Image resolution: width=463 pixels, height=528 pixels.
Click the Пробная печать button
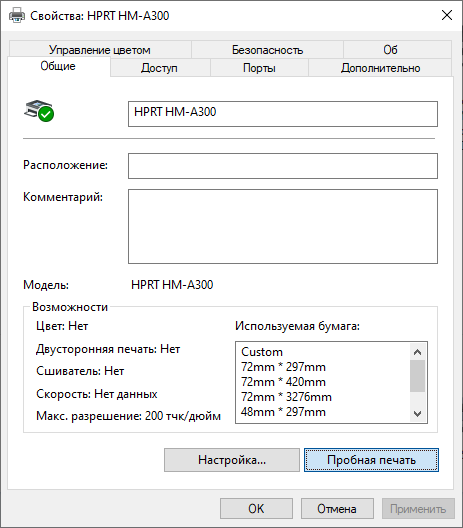371,460
